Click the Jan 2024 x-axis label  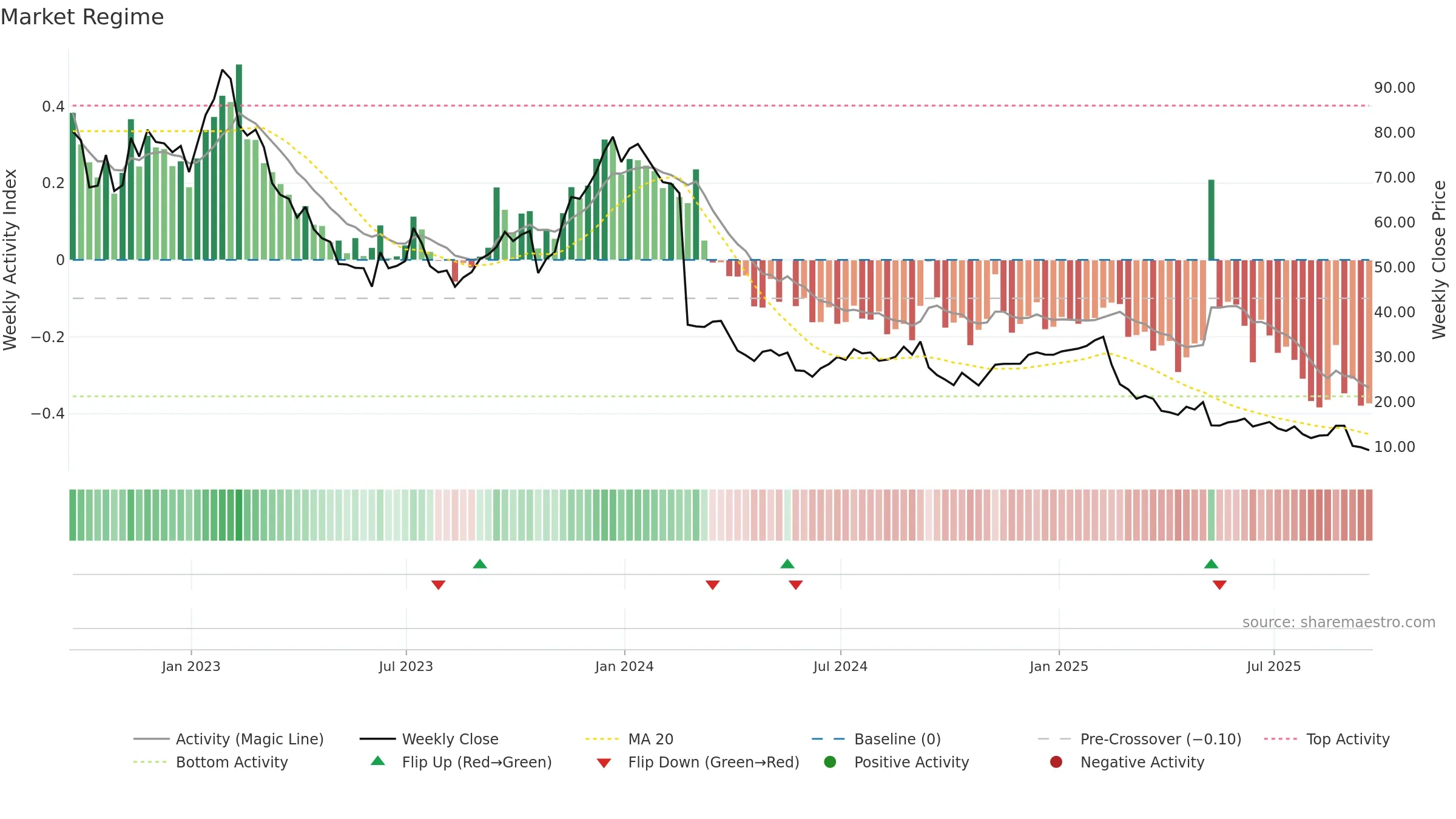pyautogui.click(x=625, y=666)
